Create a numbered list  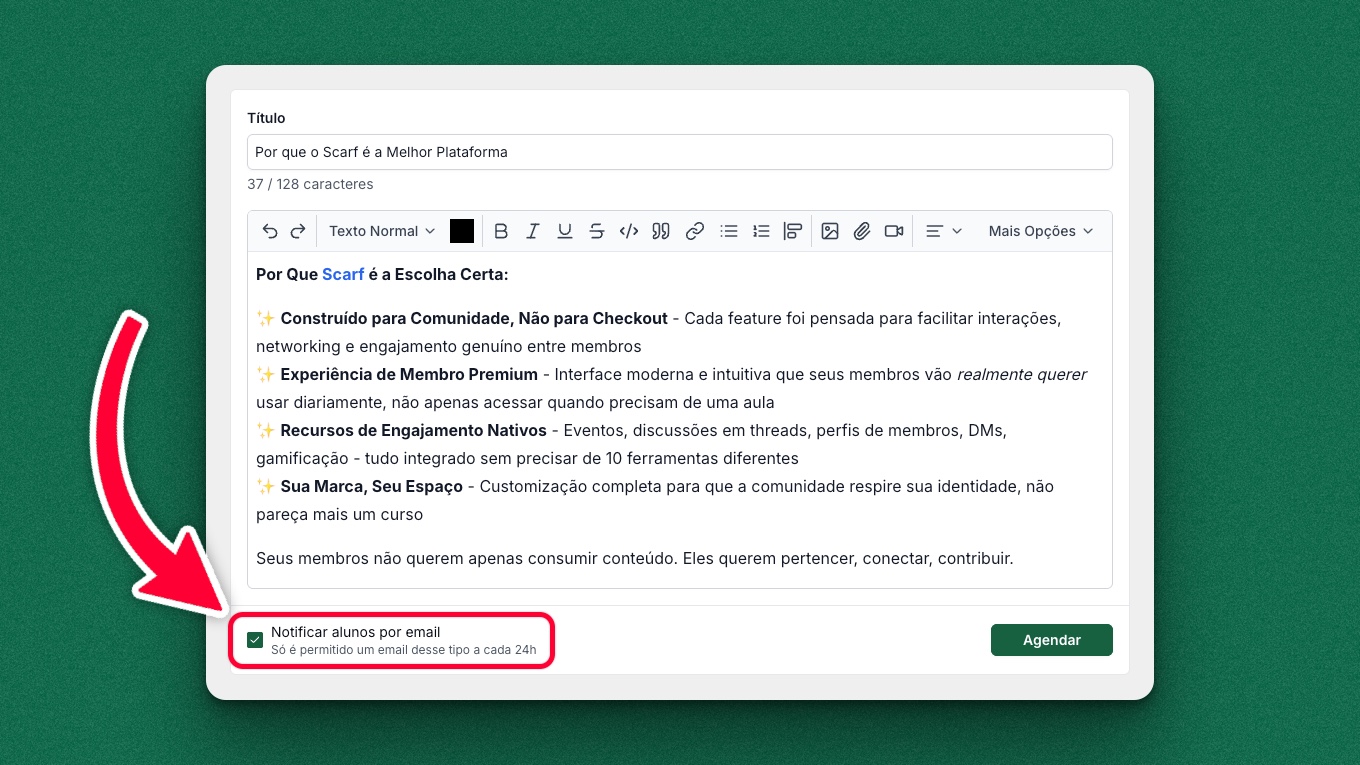tap(761, 231)
